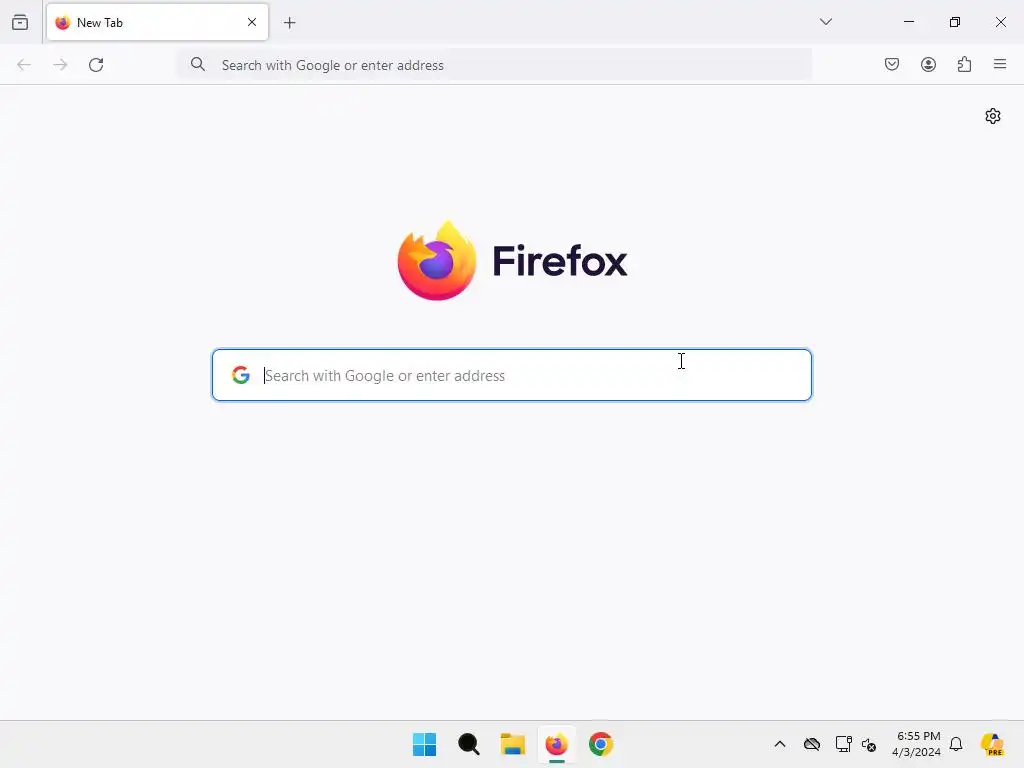Open Windows Search from taskbar
This screenshot has height=768, width=1024.
click(x=469, y=744)
